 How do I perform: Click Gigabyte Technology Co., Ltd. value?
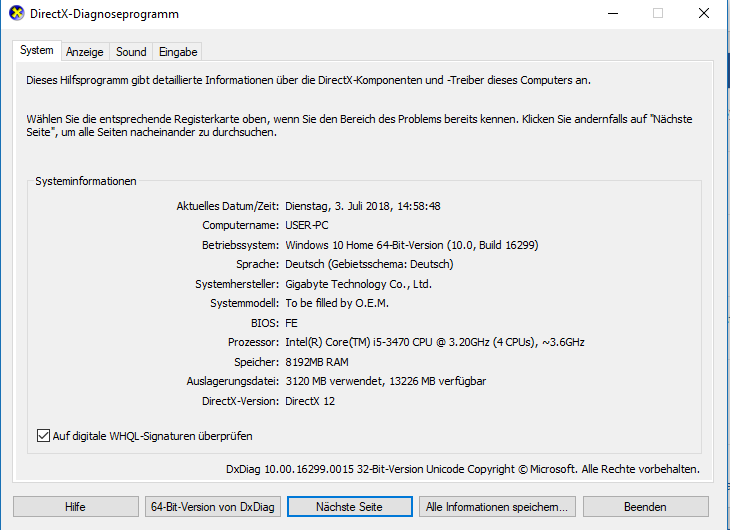[x=358, y=284]
